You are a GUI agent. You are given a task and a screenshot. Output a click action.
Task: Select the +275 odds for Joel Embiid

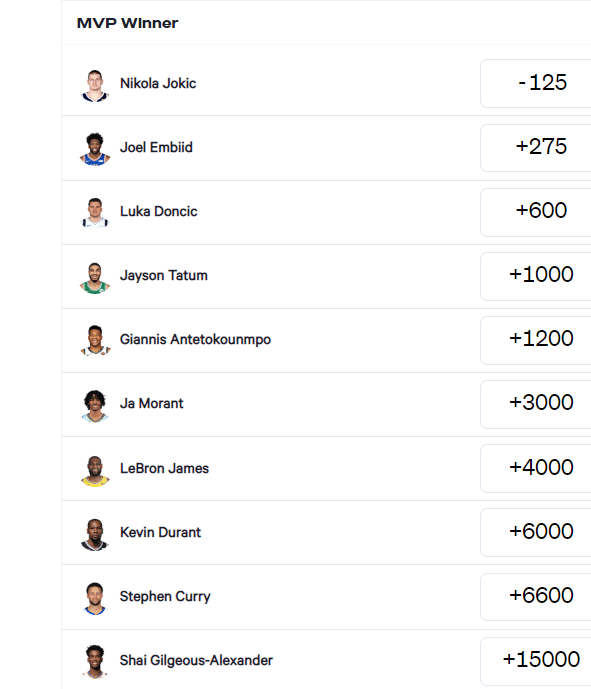(536, 148)
